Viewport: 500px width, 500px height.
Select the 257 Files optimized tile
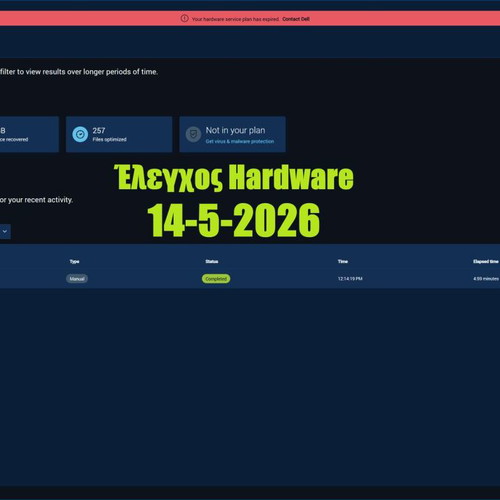tap(119, 134)
